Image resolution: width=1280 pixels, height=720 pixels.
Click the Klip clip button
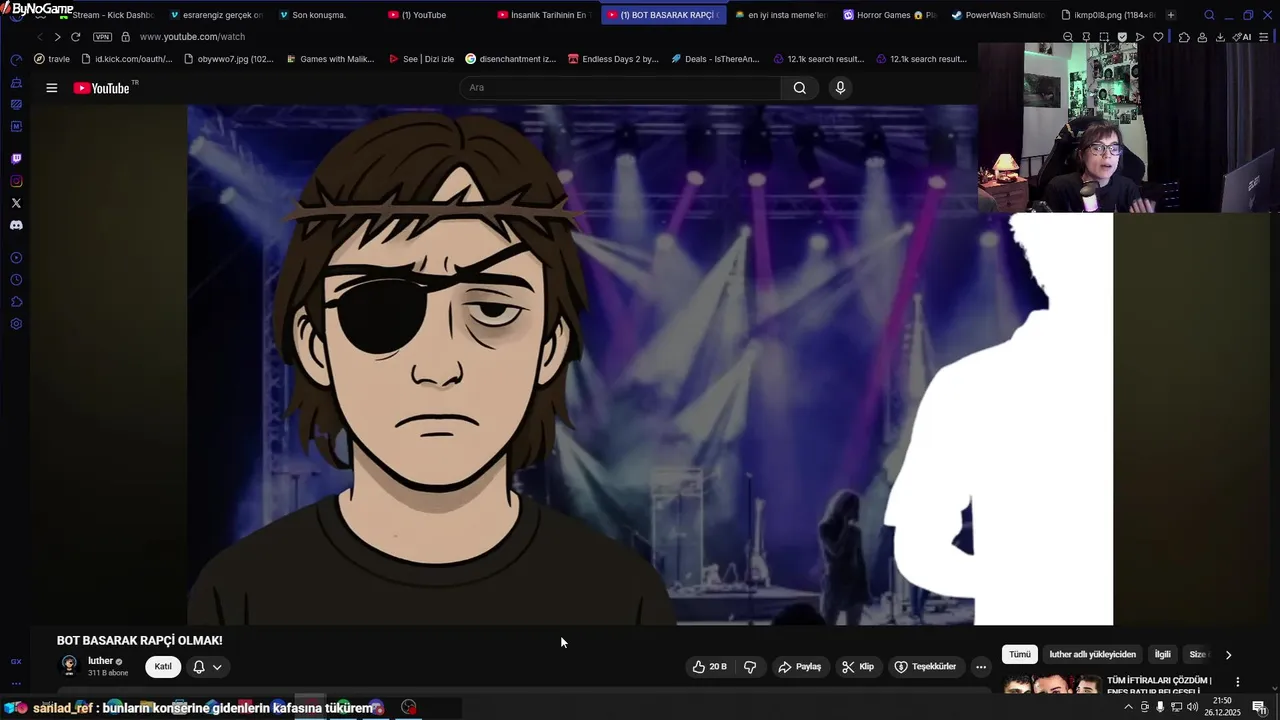(x=858, y=667)
